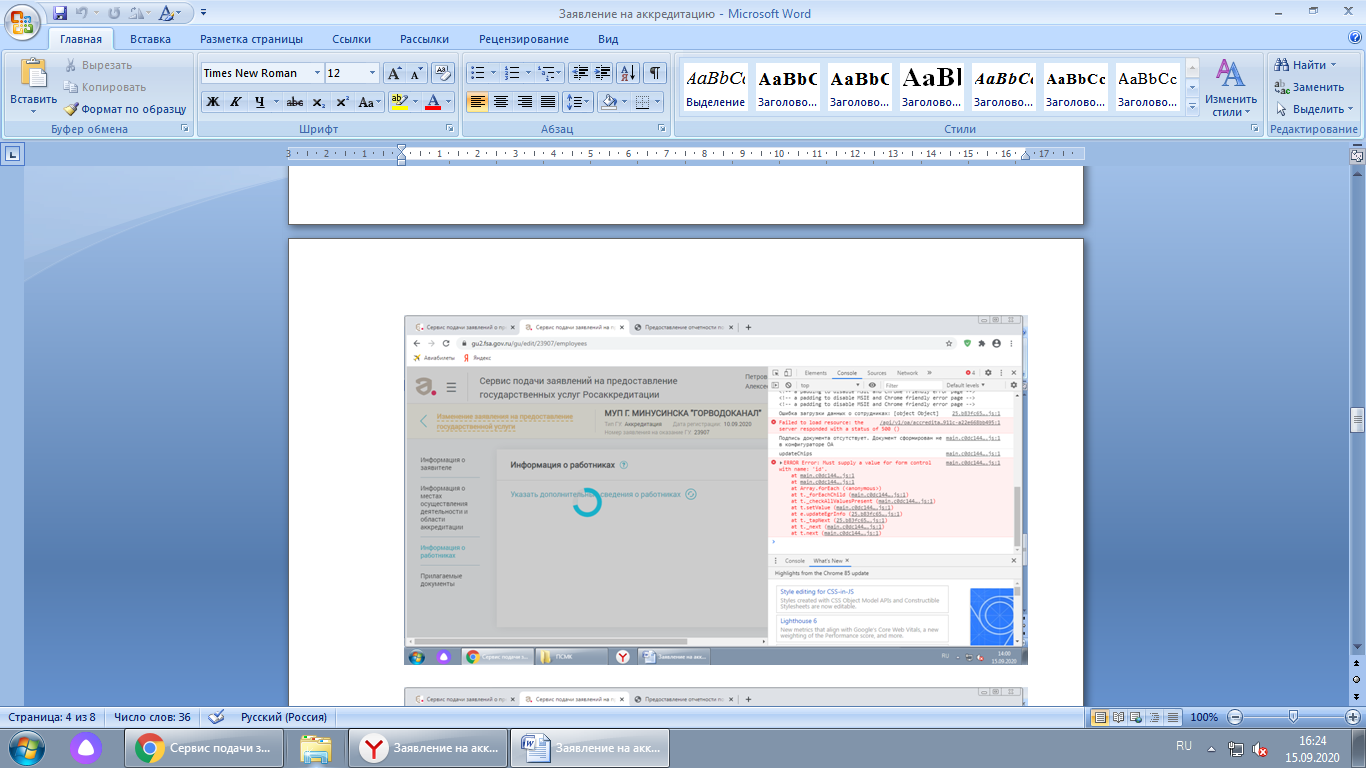Enable center text alignment
This screenshot has width=1366, height=768.
501,102
